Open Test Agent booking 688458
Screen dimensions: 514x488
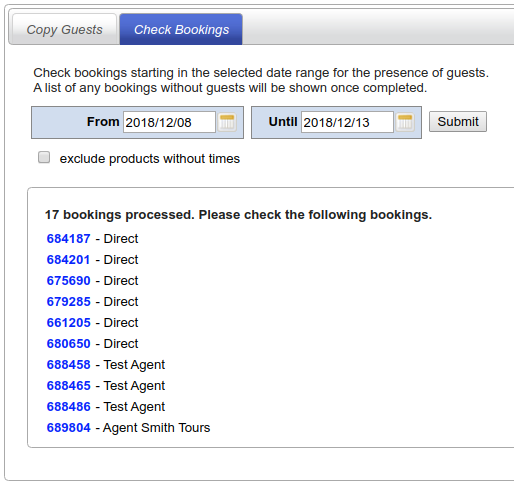pyautogui.click(x=69, y=365)
